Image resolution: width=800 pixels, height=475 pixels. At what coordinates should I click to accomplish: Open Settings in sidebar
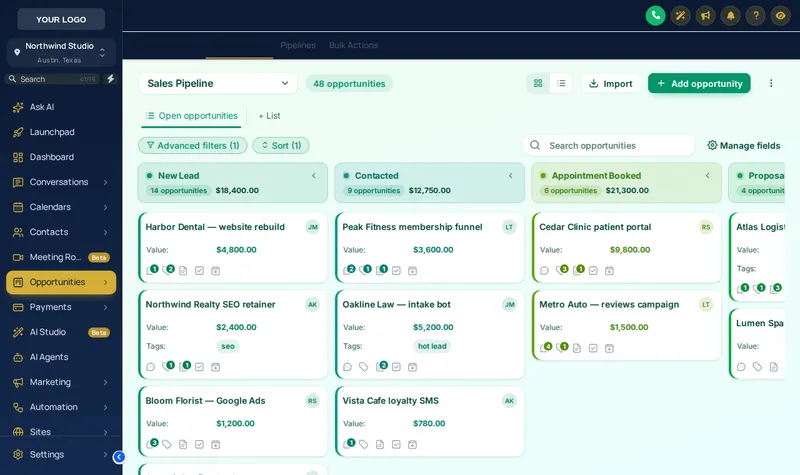coord(61,455)
